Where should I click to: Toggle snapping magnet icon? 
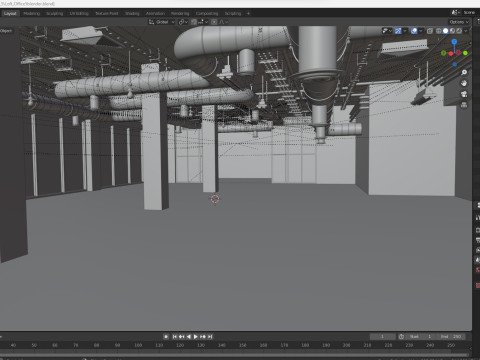194,22
